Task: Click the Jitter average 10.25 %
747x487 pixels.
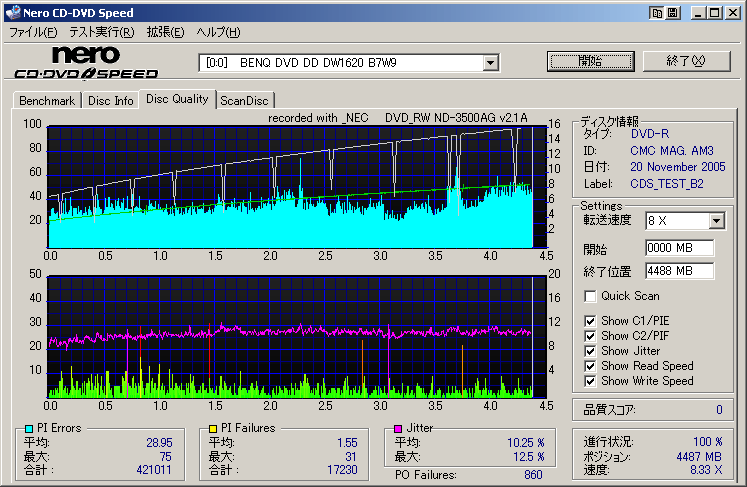Action: pyautogui.click(x=525, y=443)
